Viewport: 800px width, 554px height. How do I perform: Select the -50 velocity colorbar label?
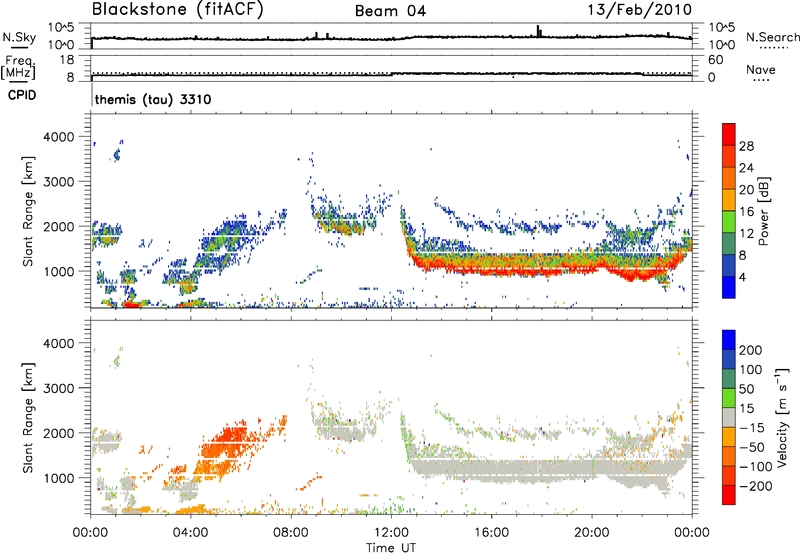click(752, 447)
